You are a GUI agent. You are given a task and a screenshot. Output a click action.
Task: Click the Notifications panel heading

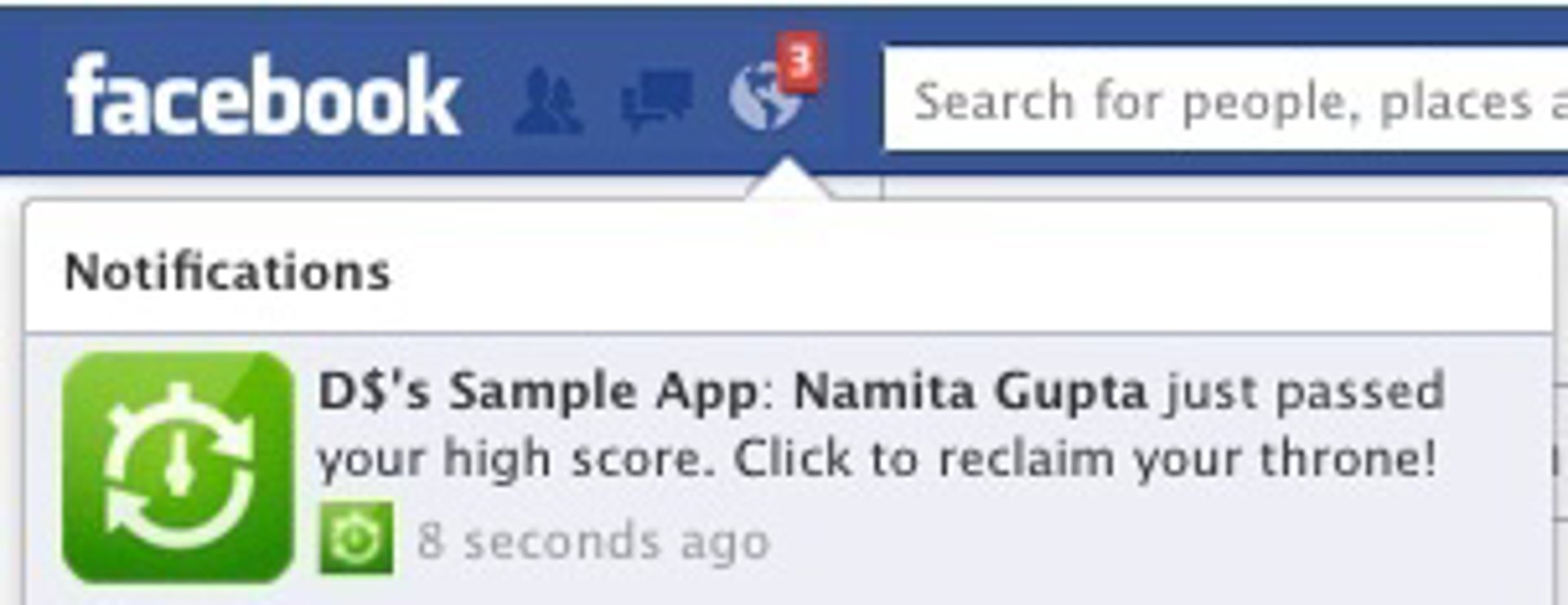click(x=228, y=272)
